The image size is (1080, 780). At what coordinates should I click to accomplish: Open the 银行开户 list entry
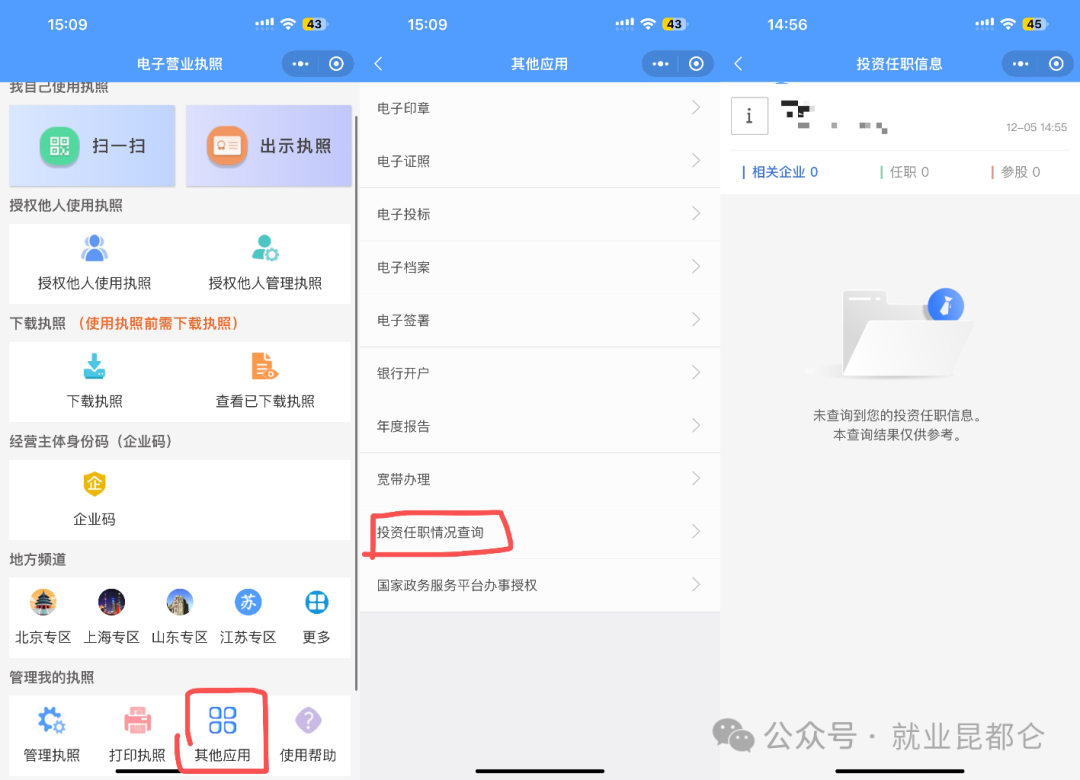[540, 373]
